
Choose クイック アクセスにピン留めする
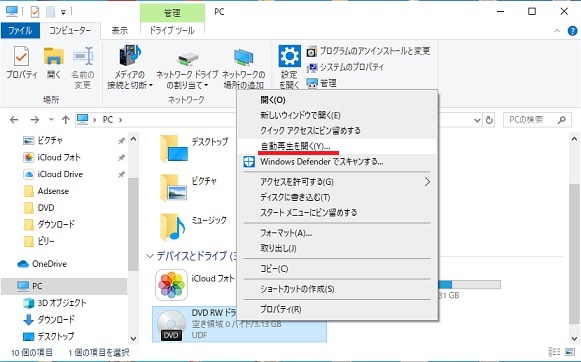337,130
